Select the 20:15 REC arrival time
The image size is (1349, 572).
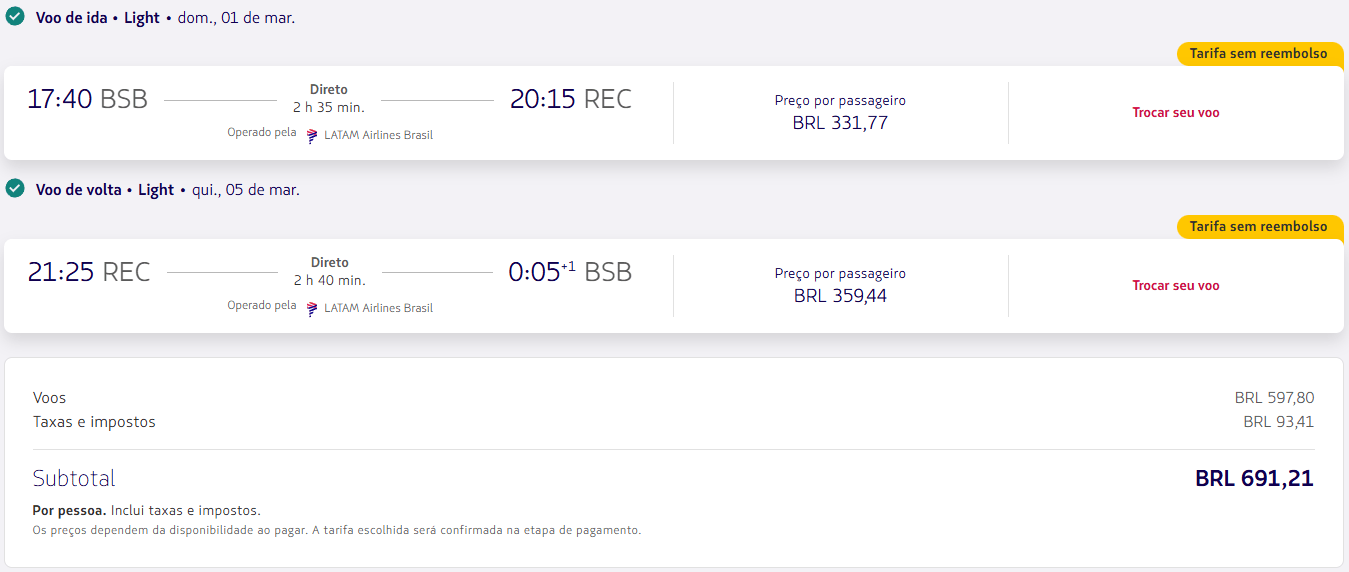pyautogui.click(x=570, y=100)
